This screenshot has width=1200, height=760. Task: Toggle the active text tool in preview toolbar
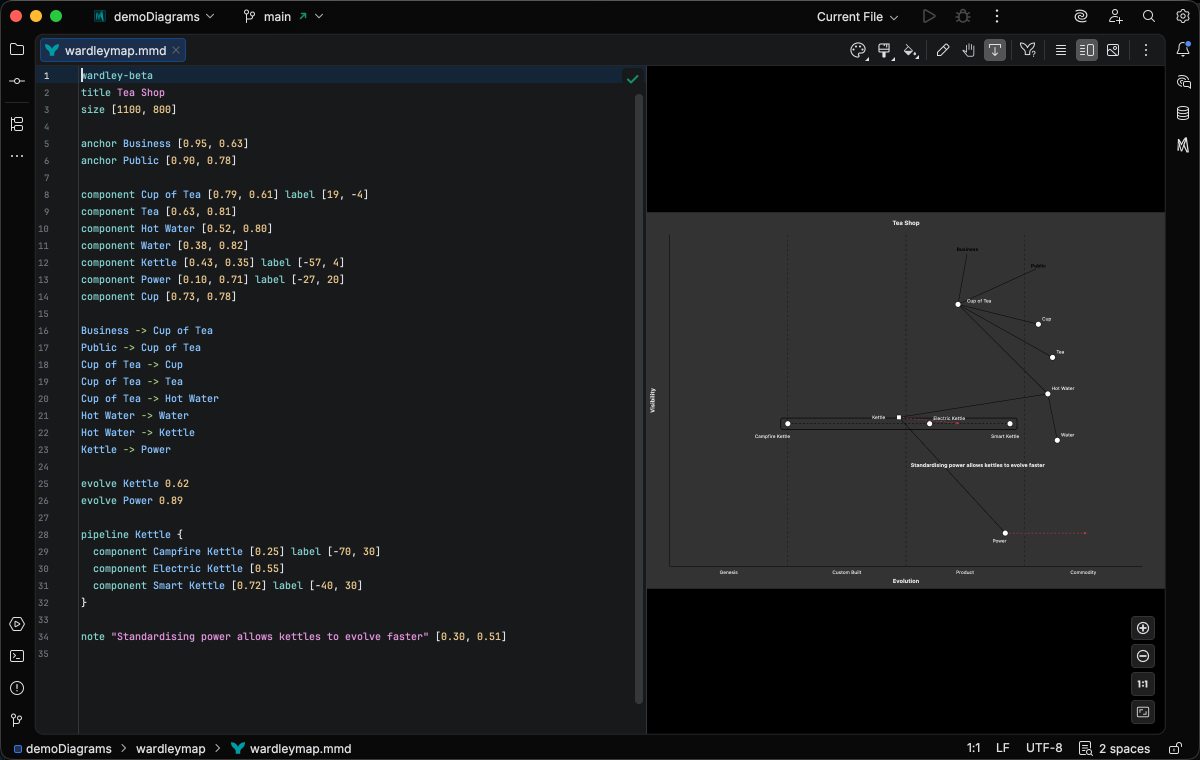(x=994, y=50)
